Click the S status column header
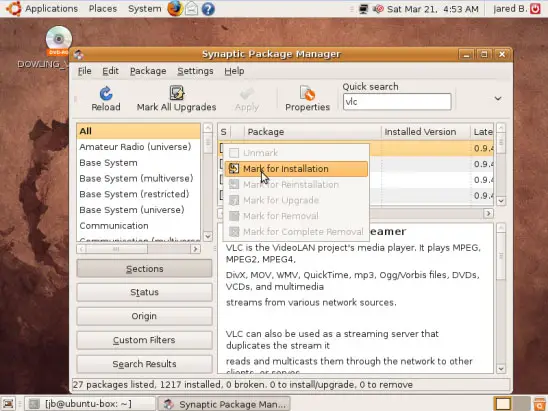Image resolution: width=548 pixels, height=411 pixels. click(224, 132)
